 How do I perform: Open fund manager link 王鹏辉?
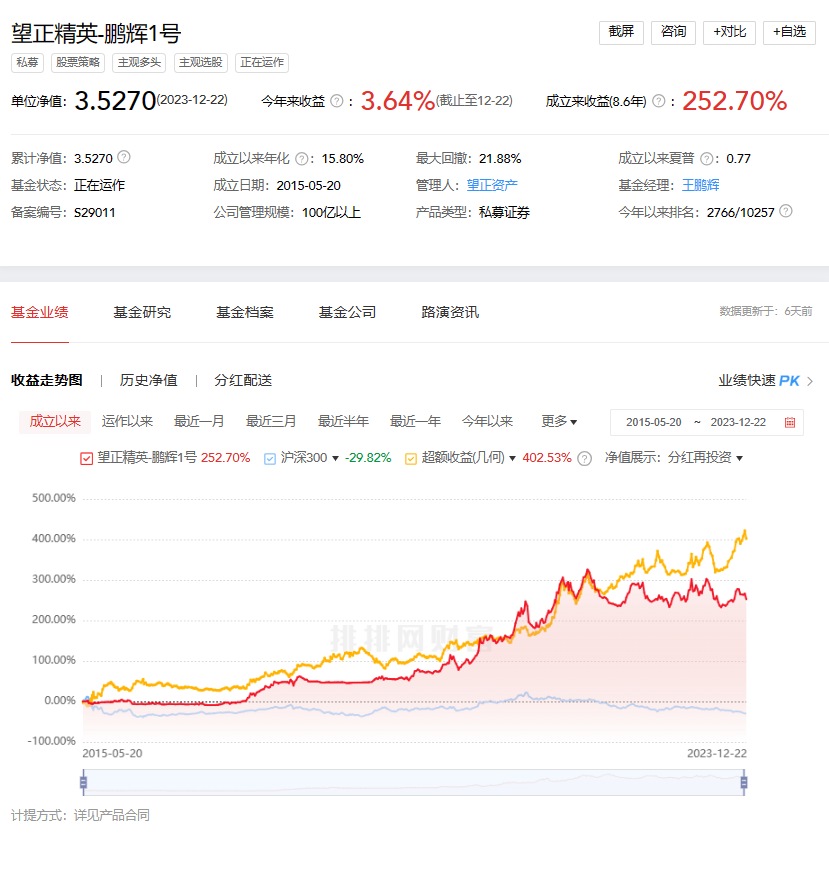coord(700,185)
